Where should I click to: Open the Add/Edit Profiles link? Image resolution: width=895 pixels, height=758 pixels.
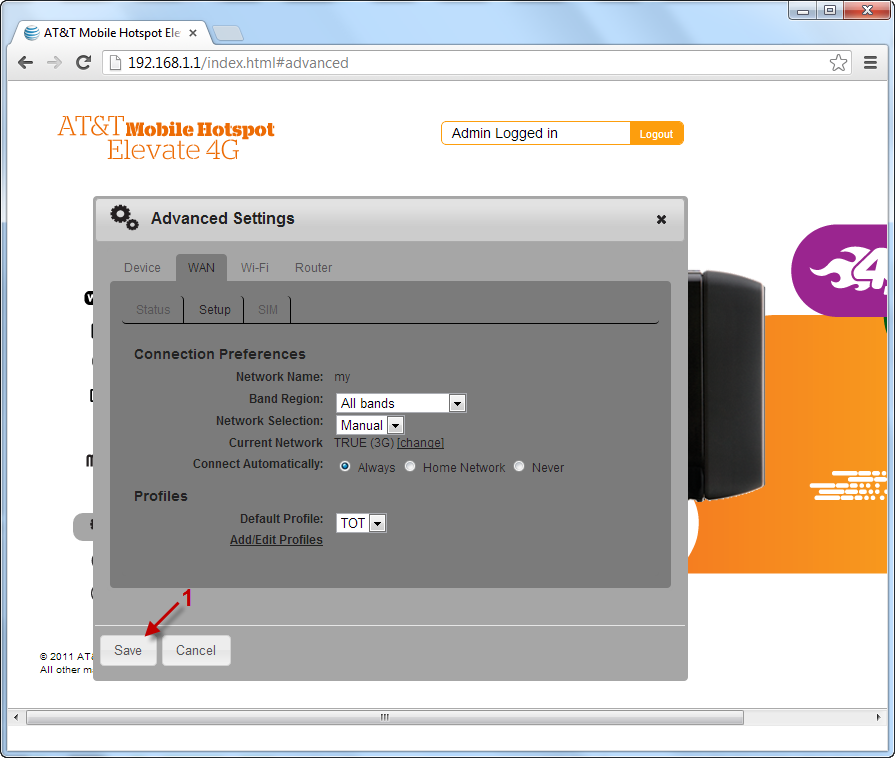[x=276, y=540]
